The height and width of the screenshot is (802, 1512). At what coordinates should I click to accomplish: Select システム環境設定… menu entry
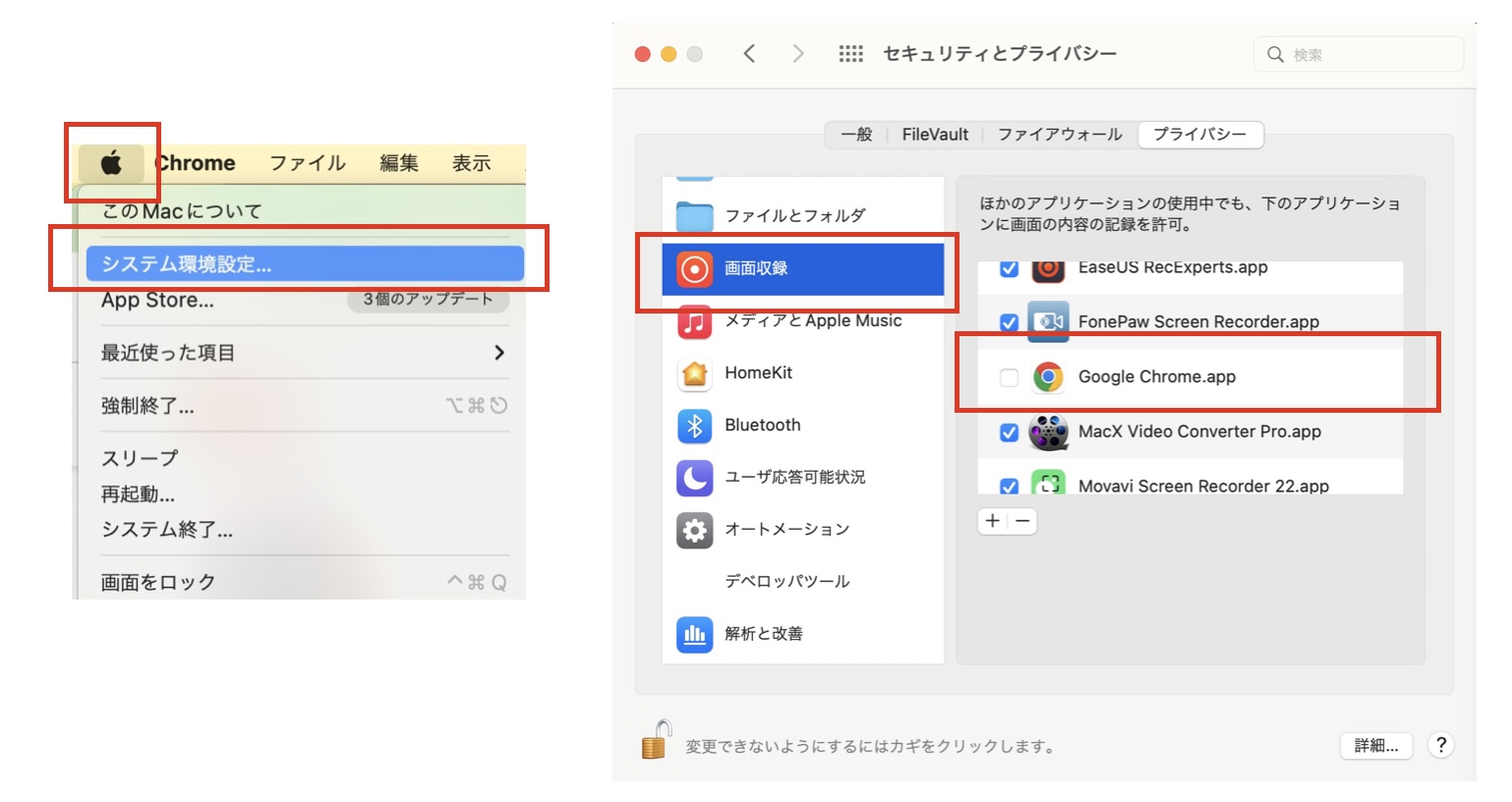tap(305, 263)
